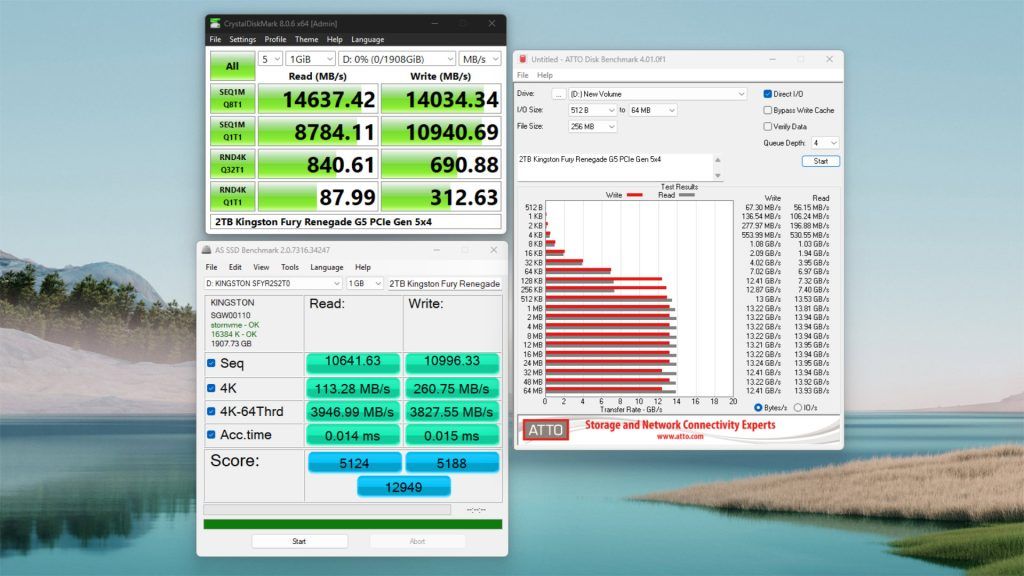
Task: Open the D: KINGSTON SFYR2S2T0 drive dropdown
Action: (272, 283)
